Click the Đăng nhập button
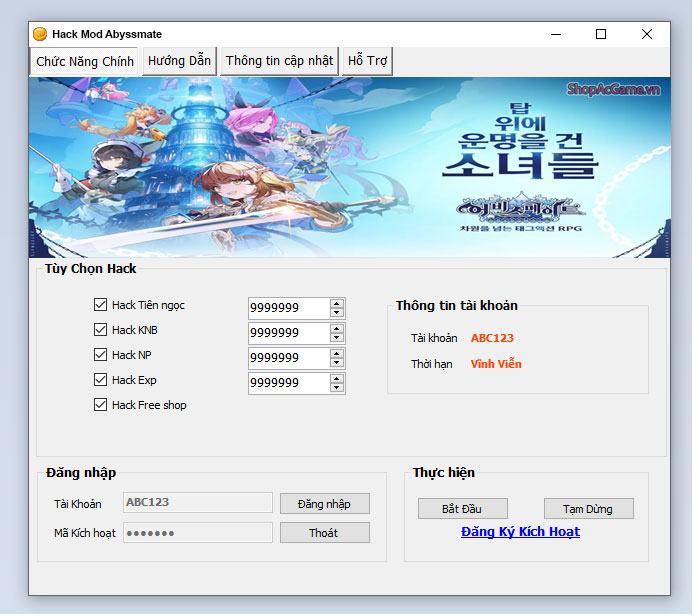 pos(324,504)
